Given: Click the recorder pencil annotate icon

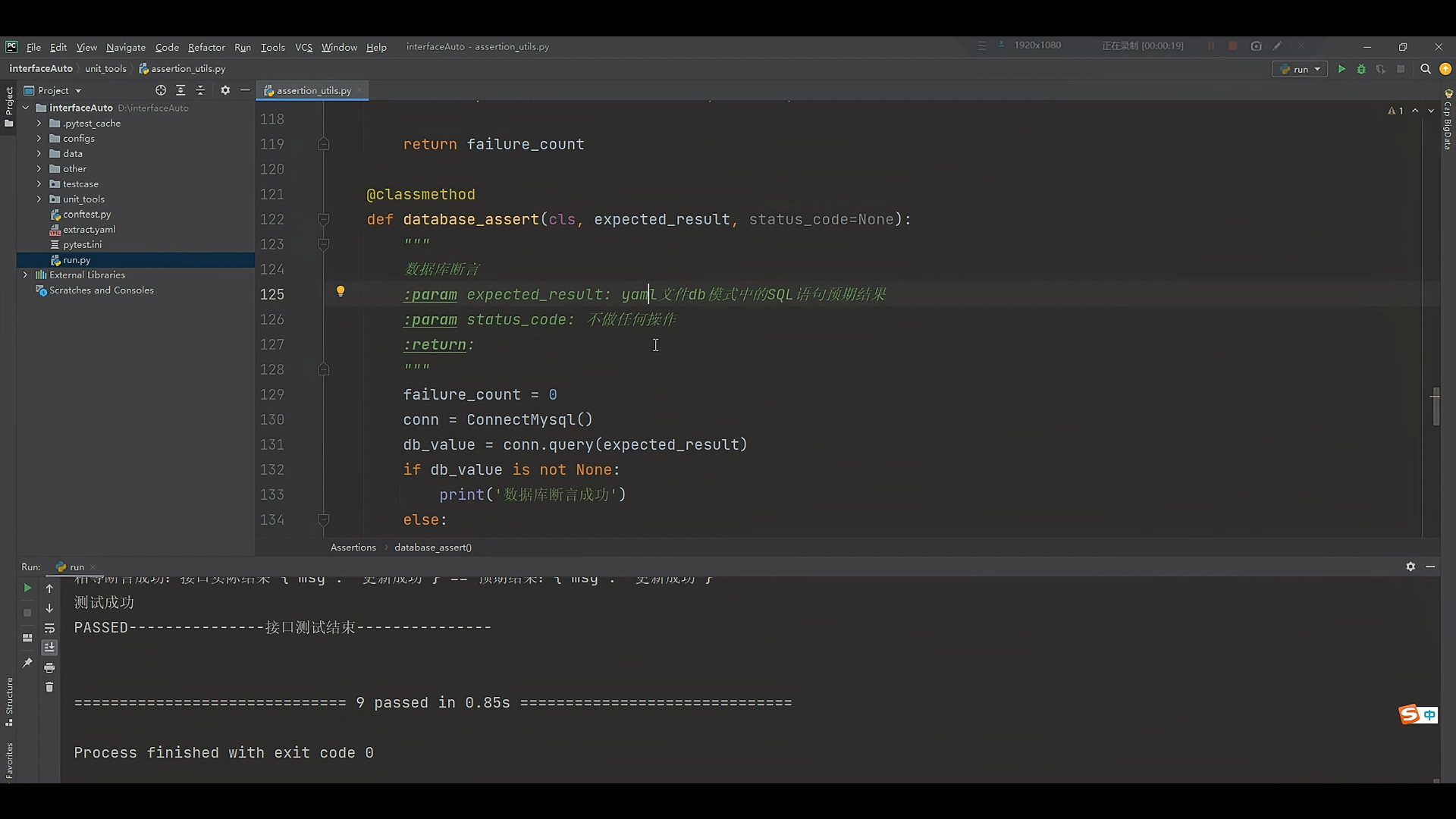Looking at the screenshot, I should 1278,46.
